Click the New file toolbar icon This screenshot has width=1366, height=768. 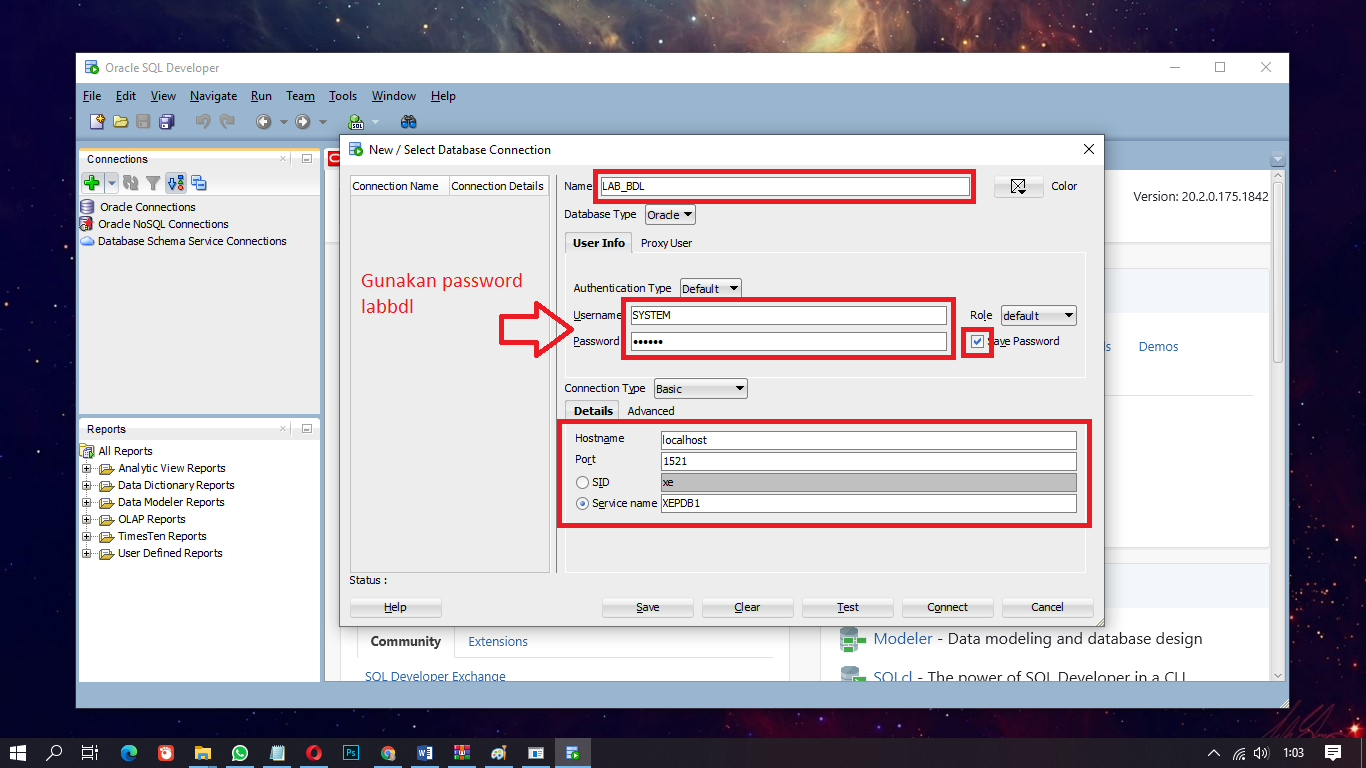click(97, 122)
